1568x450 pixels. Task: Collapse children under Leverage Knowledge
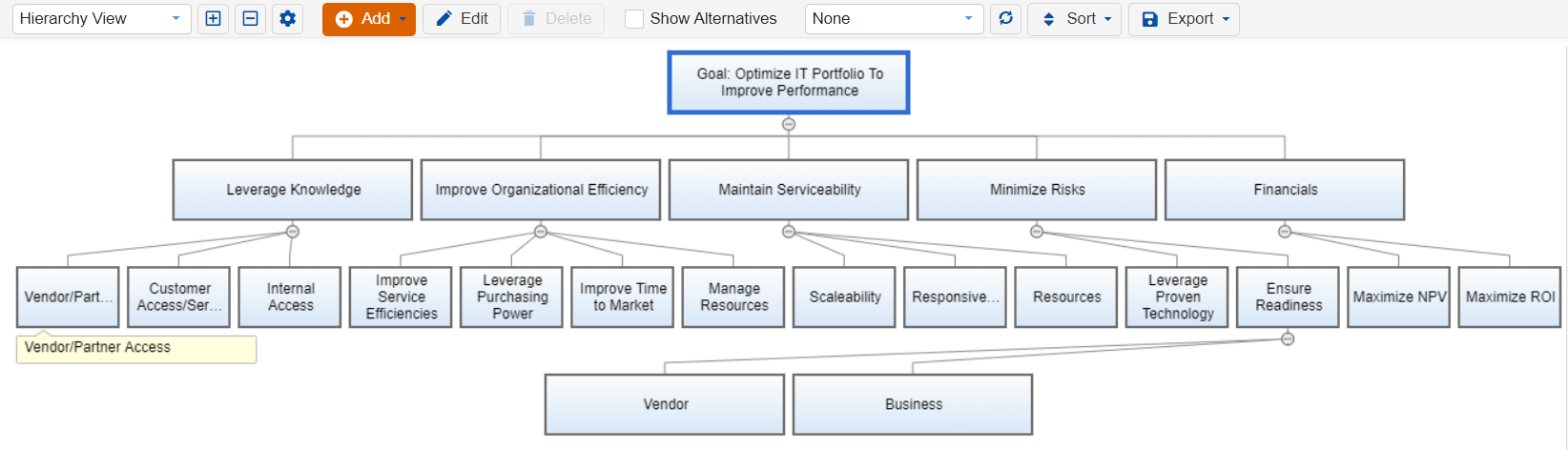pyautogui.click(x=293, y=232)
